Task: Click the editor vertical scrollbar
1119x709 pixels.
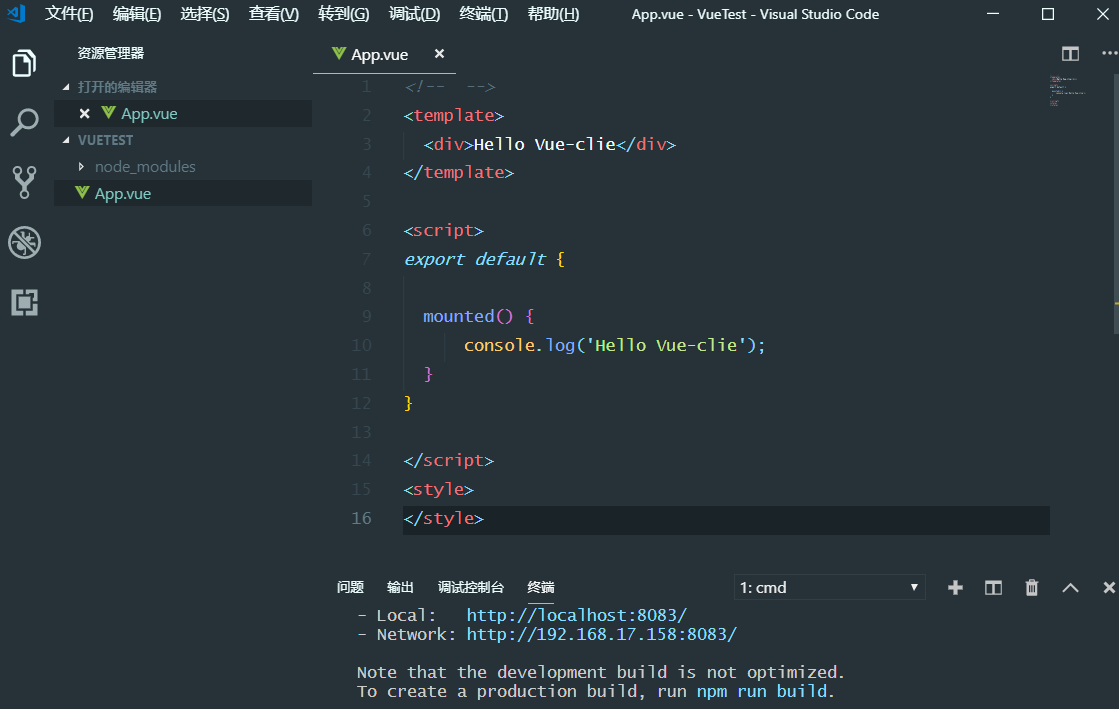Action: pyautogui.click(x=1115, y=203)
